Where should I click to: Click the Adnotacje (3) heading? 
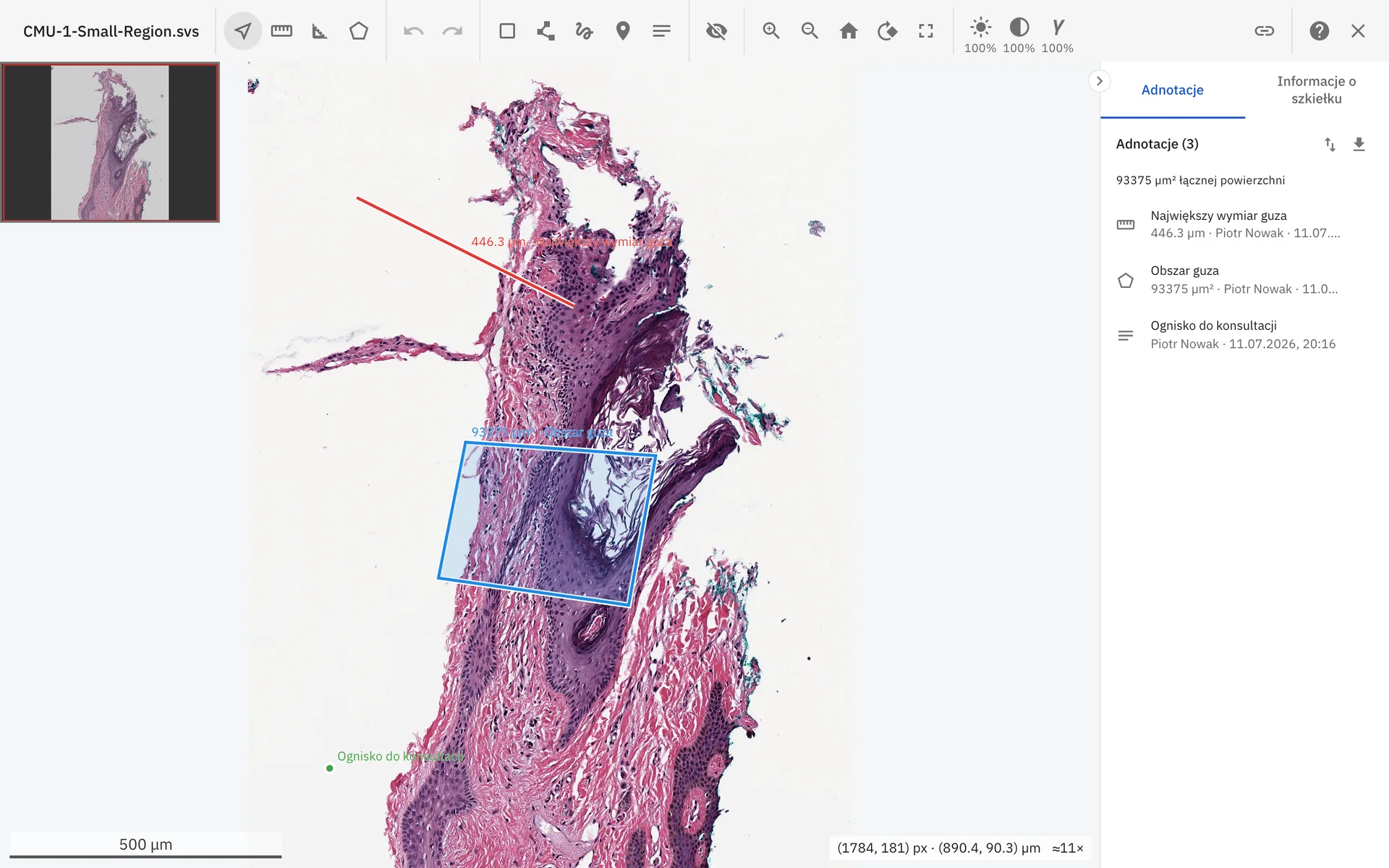click(x=1157, y=144)
